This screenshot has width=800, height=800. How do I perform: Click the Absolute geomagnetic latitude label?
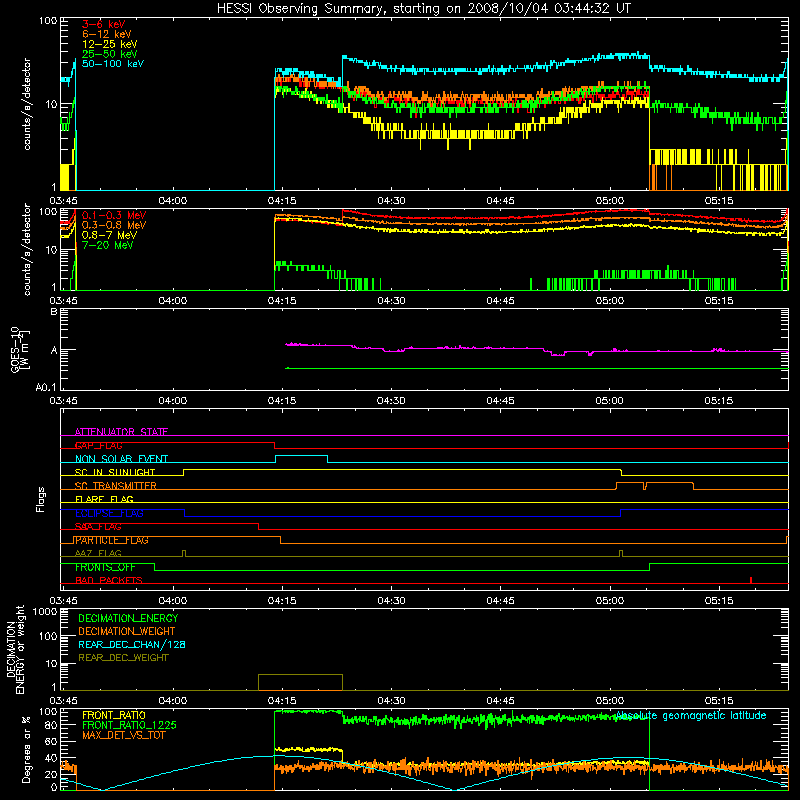pyautogui.click(x=691, y=715)
